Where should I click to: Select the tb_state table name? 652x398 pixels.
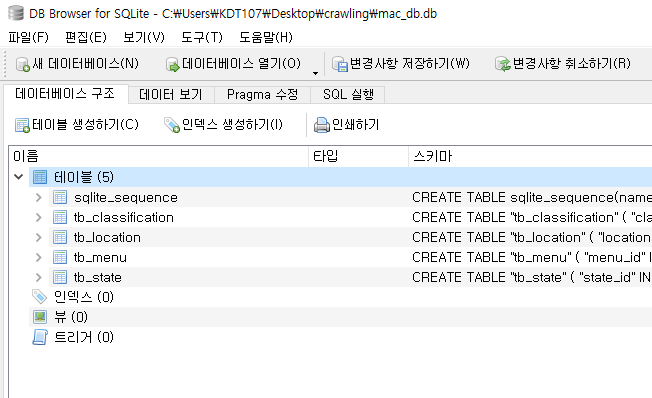[98, 277]
